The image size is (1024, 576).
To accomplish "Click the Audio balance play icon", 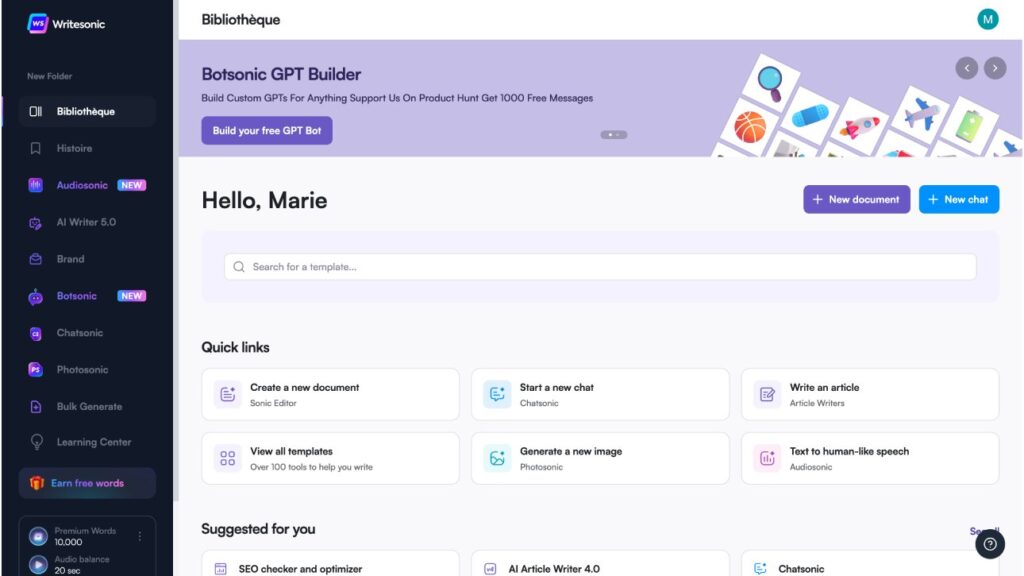I will pos(38,564).
